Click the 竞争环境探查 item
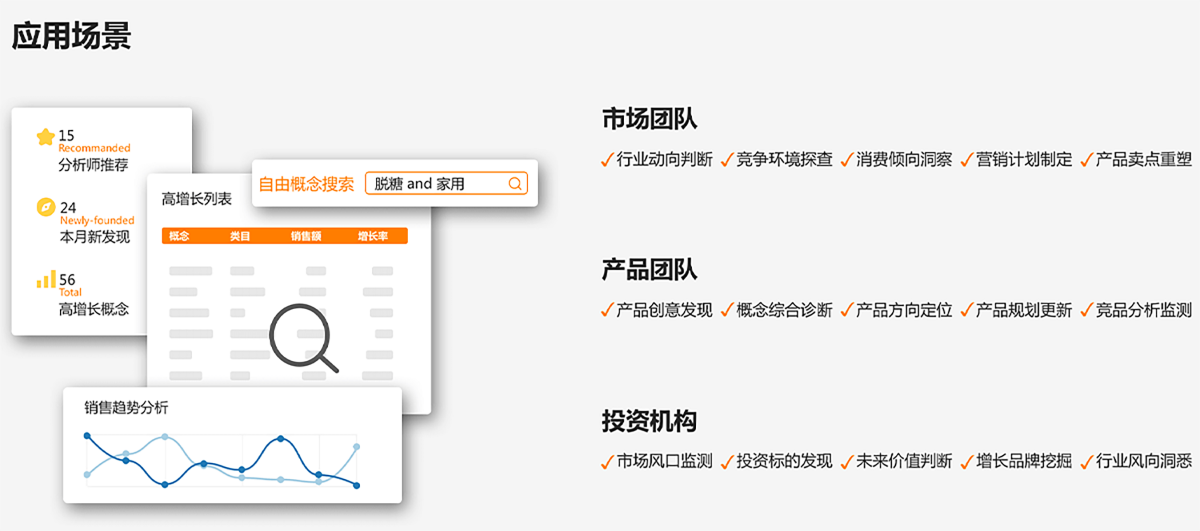Image resolution: width=1200 pixels, height=531 pixels. tap(784, 160)
